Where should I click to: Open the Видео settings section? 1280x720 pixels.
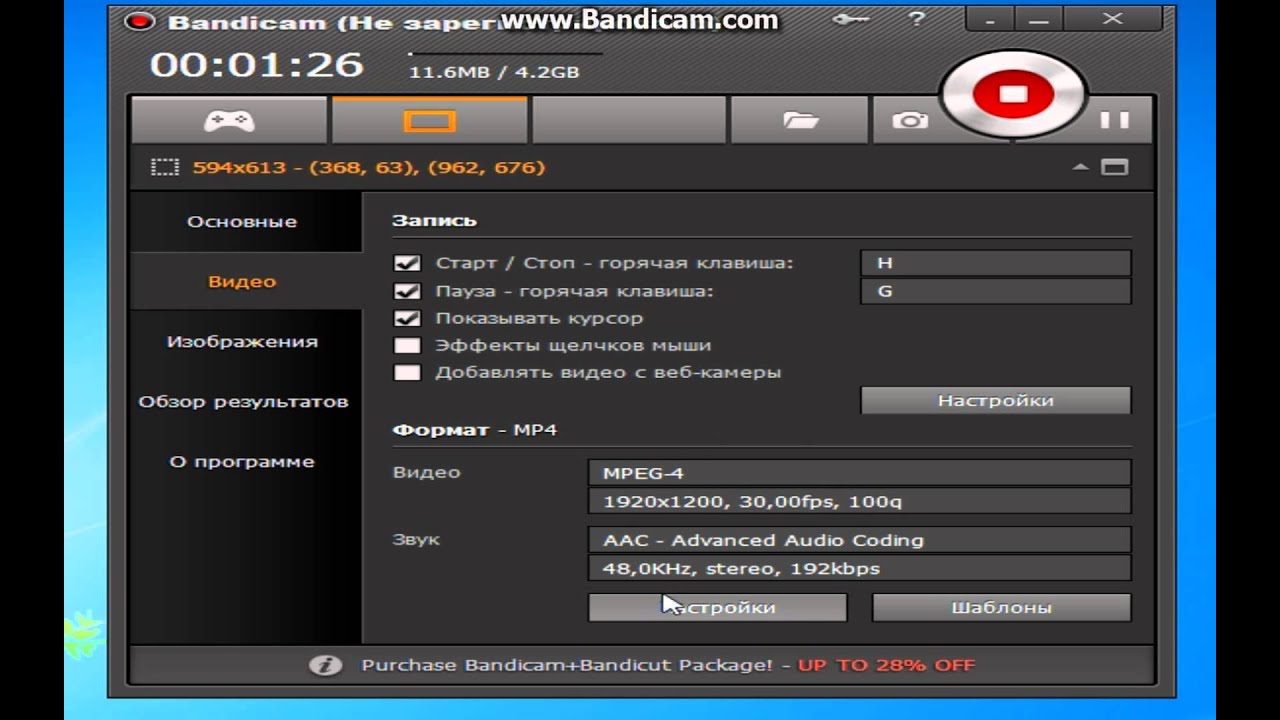point(242,281)
